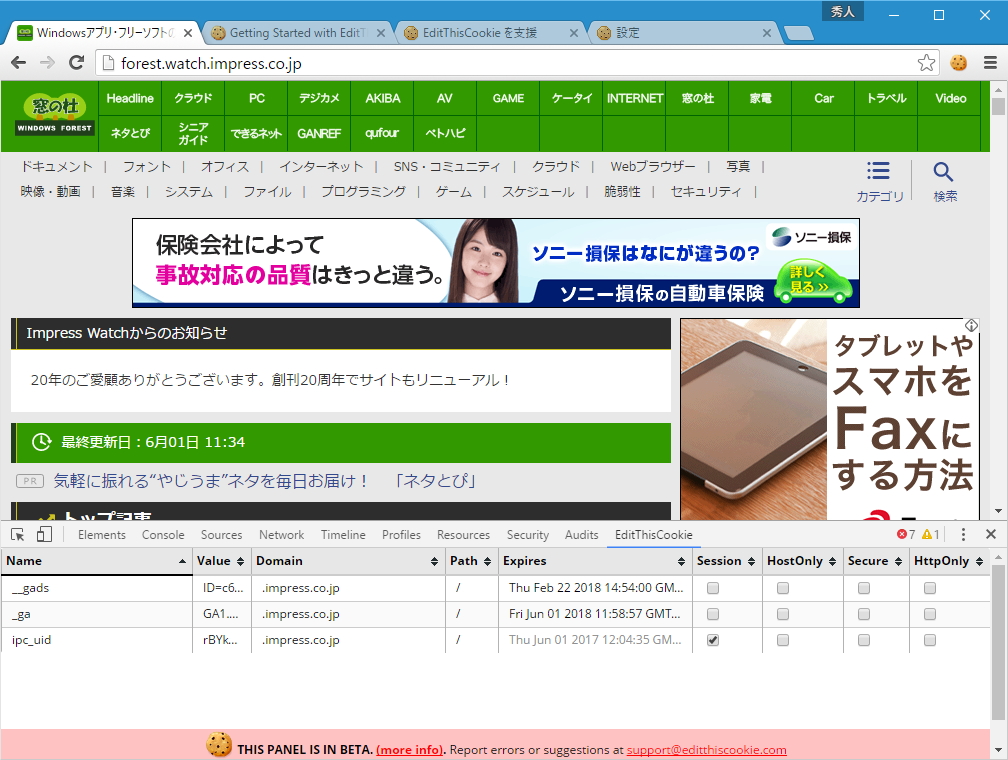Uncheck Session checkbox for ipc_uid cookie
Viewport: 1008px width, 760px height.
(x=713, y=640)
